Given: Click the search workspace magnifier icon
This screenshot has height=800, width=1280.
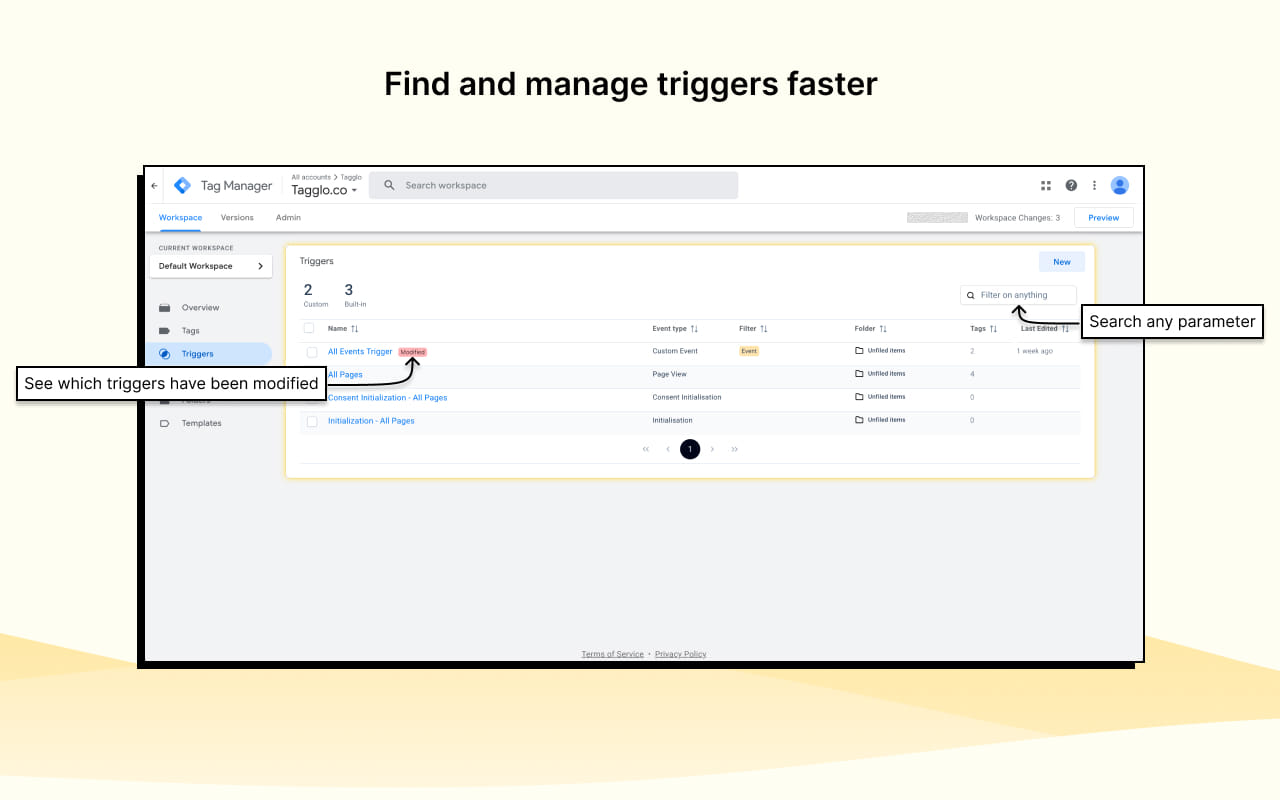Looking at the screenshot, I should coord(390,184).
